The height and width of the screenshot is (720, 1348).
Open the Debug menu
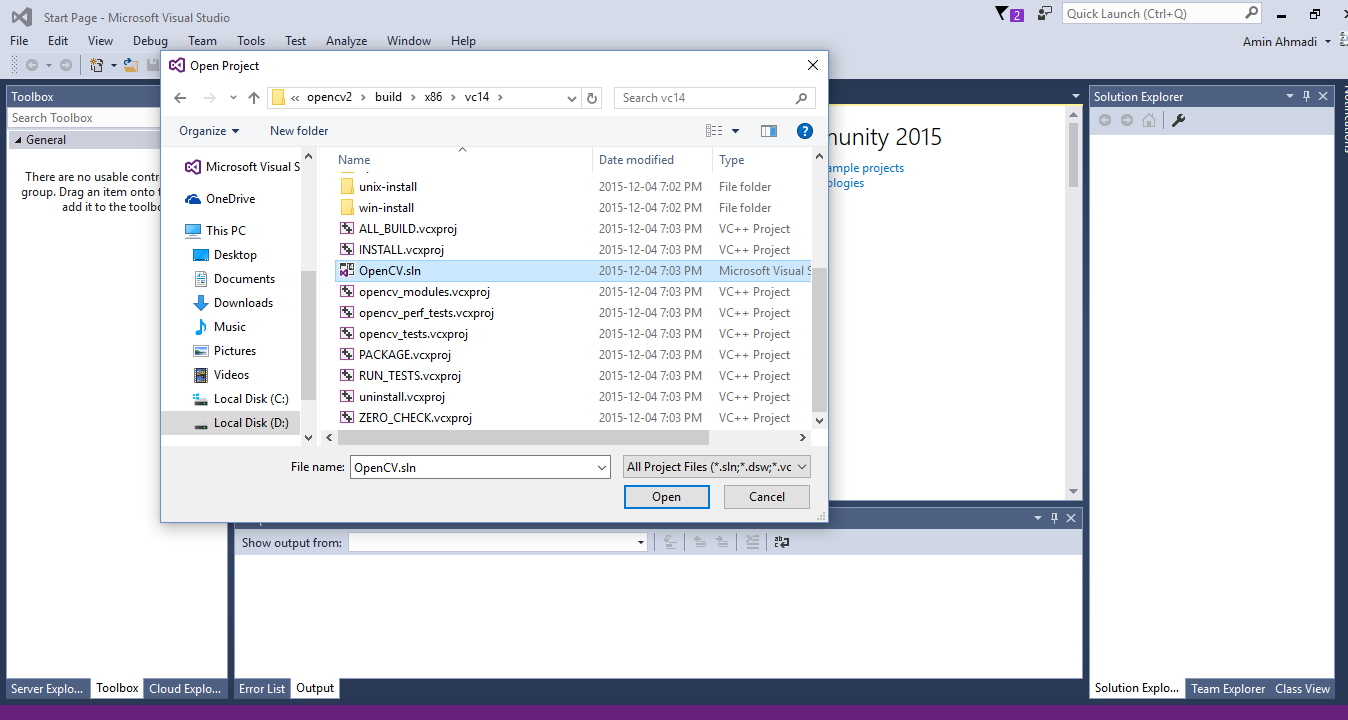pos(150,41)
